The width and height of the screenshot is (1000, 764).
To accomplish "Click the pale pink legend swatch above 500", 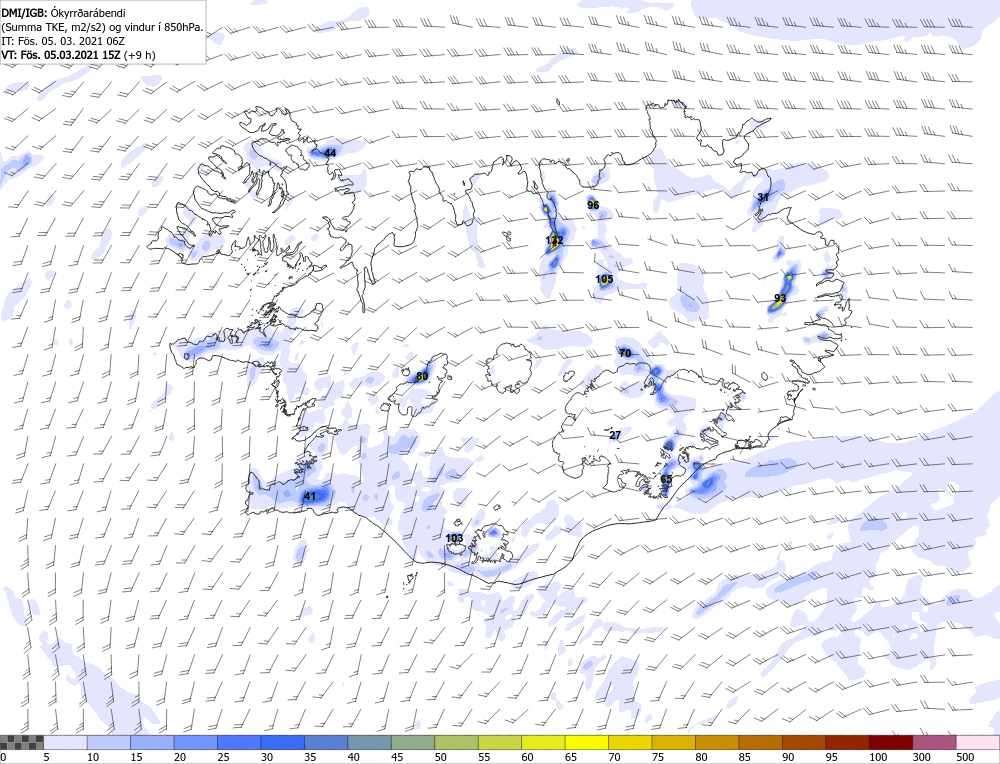I will 976,742.
